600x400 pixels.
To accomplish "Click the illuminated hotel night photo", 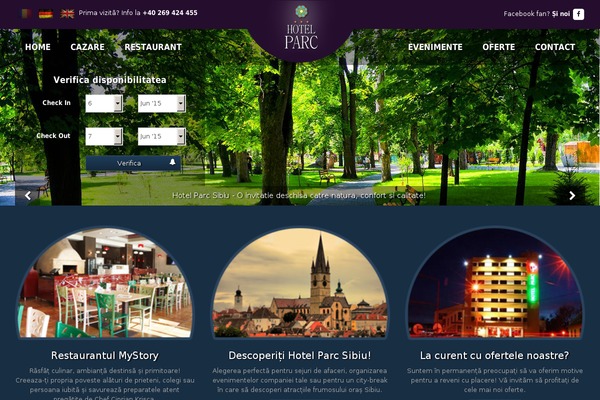I will click(x=494, y=283).
